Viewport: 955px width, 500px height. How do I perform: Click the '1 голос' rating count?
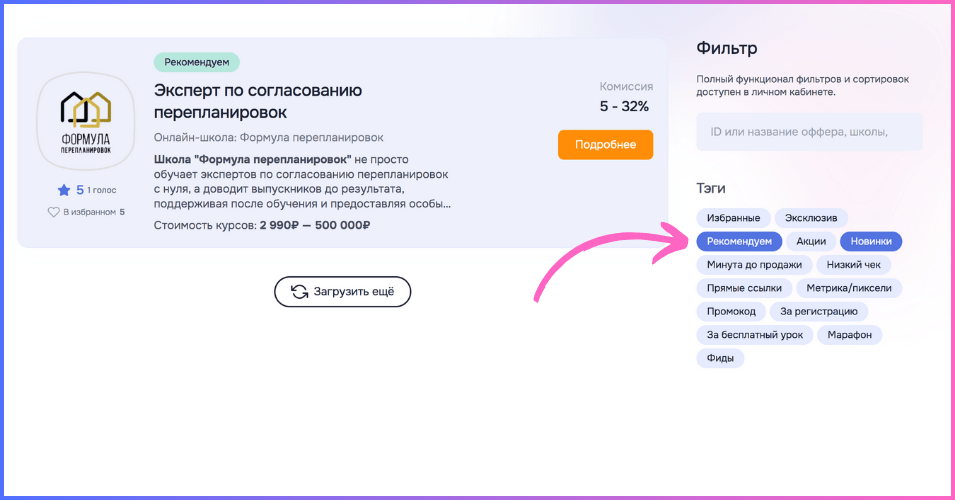(x=102, y=190)
